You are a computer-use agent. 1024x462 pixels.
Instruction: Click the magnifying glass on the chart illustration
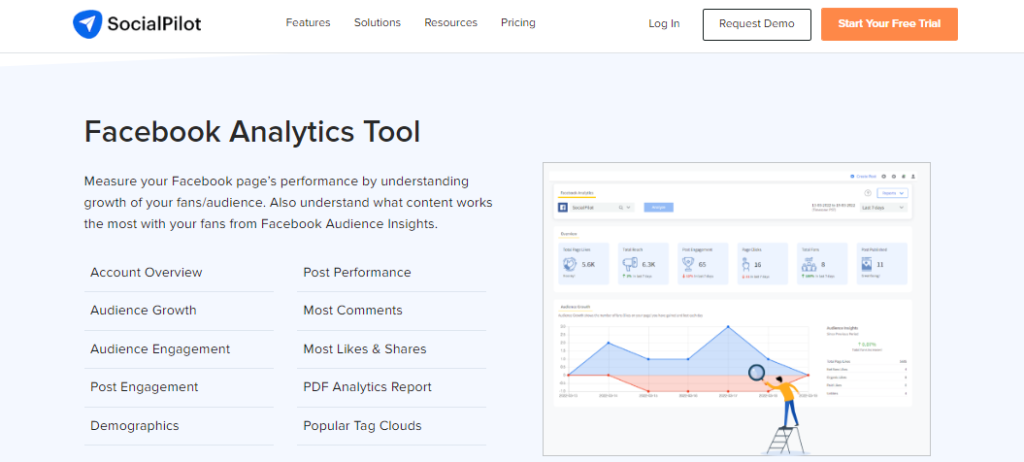point(757,372)
